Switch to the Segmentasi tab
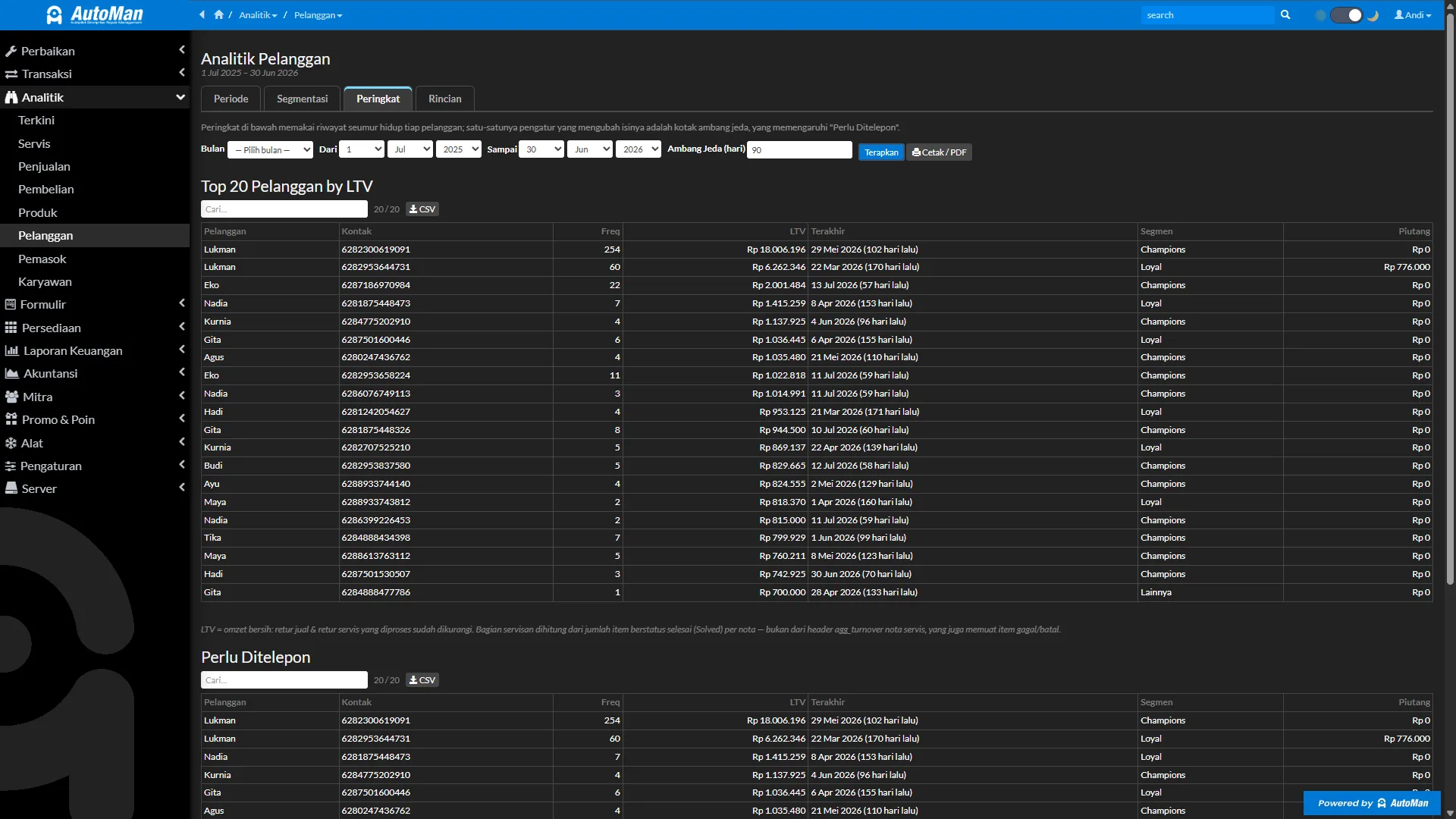Viewport: 1456px width, 819px height. point(302,99)
